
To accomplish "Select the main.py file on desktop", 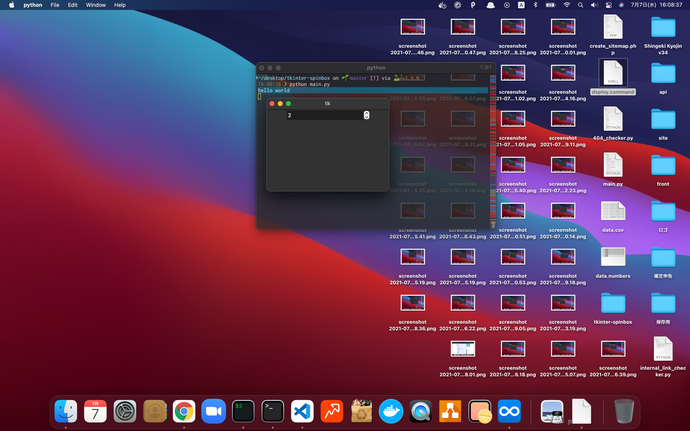I will click(613, 170).
